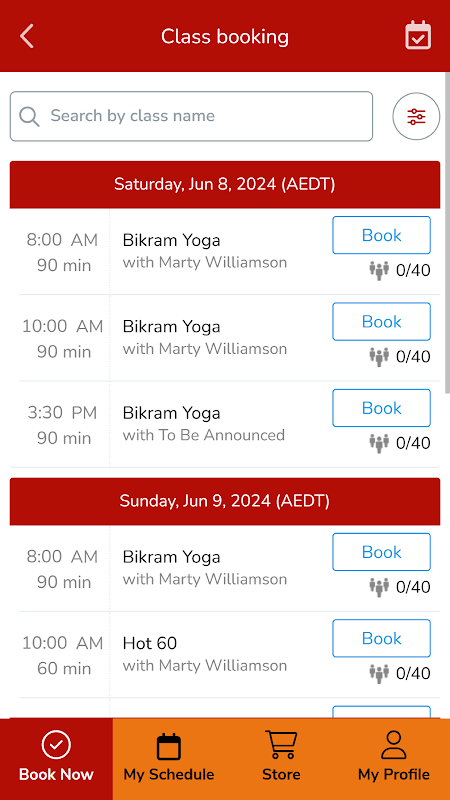Viewport: 450px width, 800px height.
Task: Click the vertical scrollbar on right edge
Action: click(447, 233)
